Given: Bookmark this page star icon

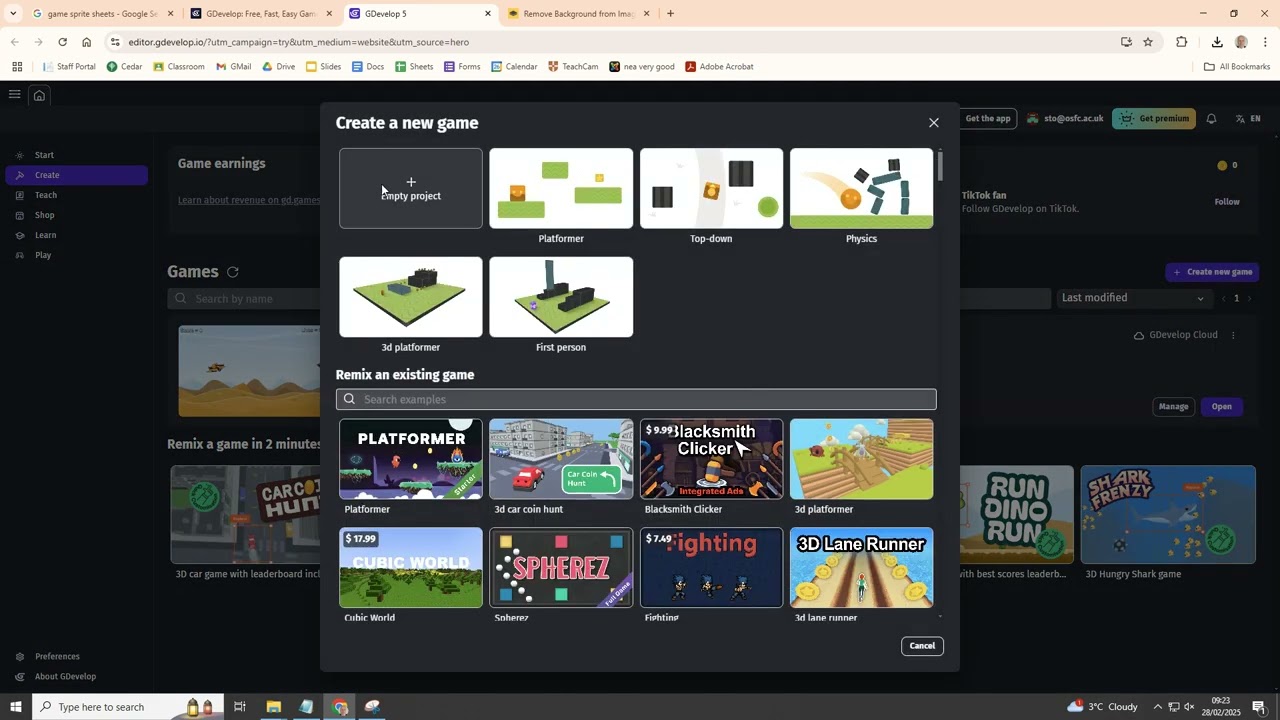Looking at the screenshot, I should click(x=1148, y=42).
